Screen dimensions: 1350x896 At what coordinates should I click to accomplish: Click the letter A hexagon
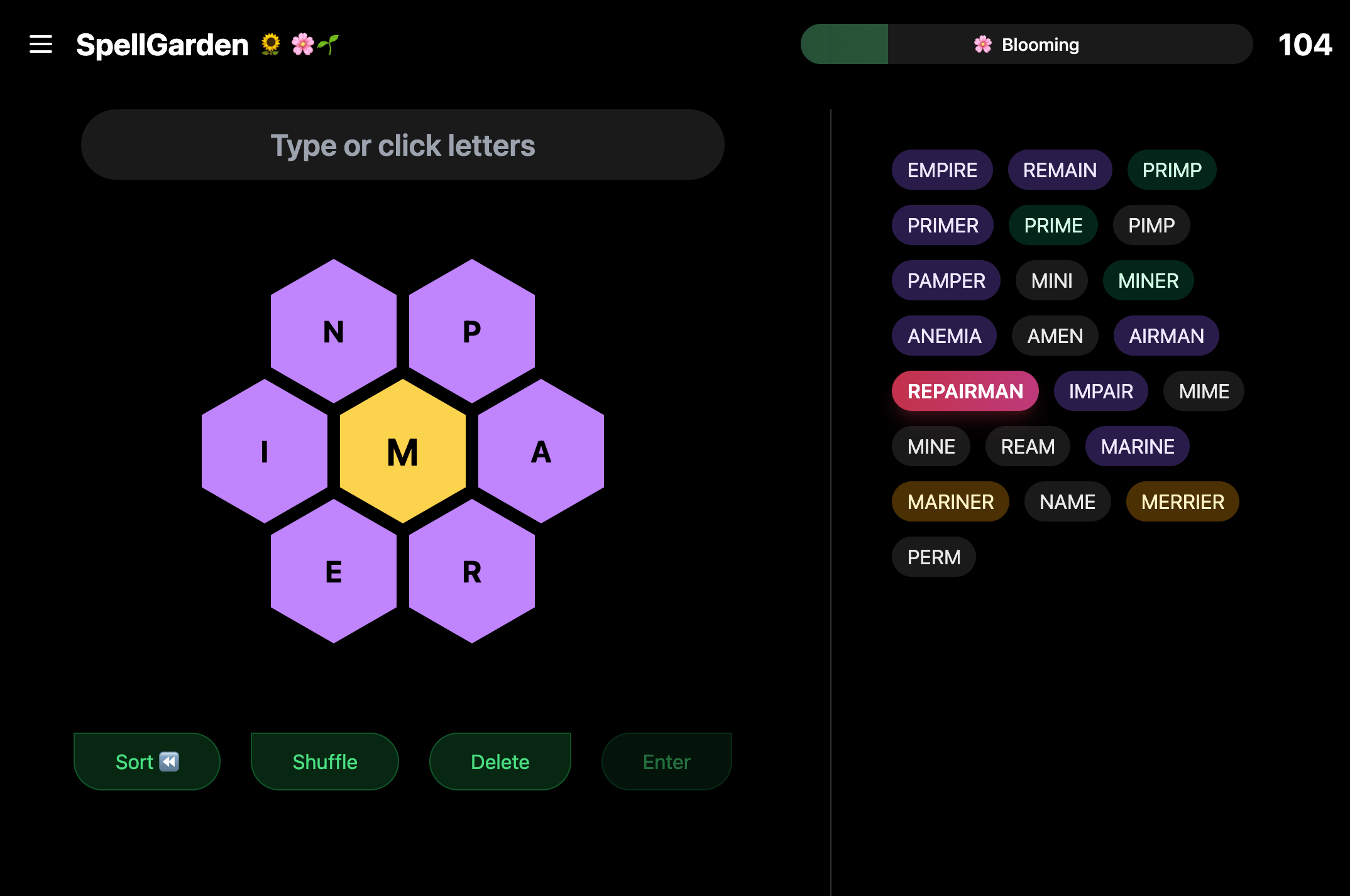541,451
